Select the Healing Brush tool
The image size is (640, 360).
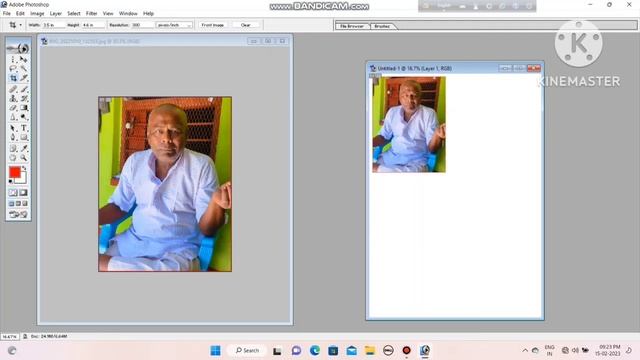(x=13, y=89)
